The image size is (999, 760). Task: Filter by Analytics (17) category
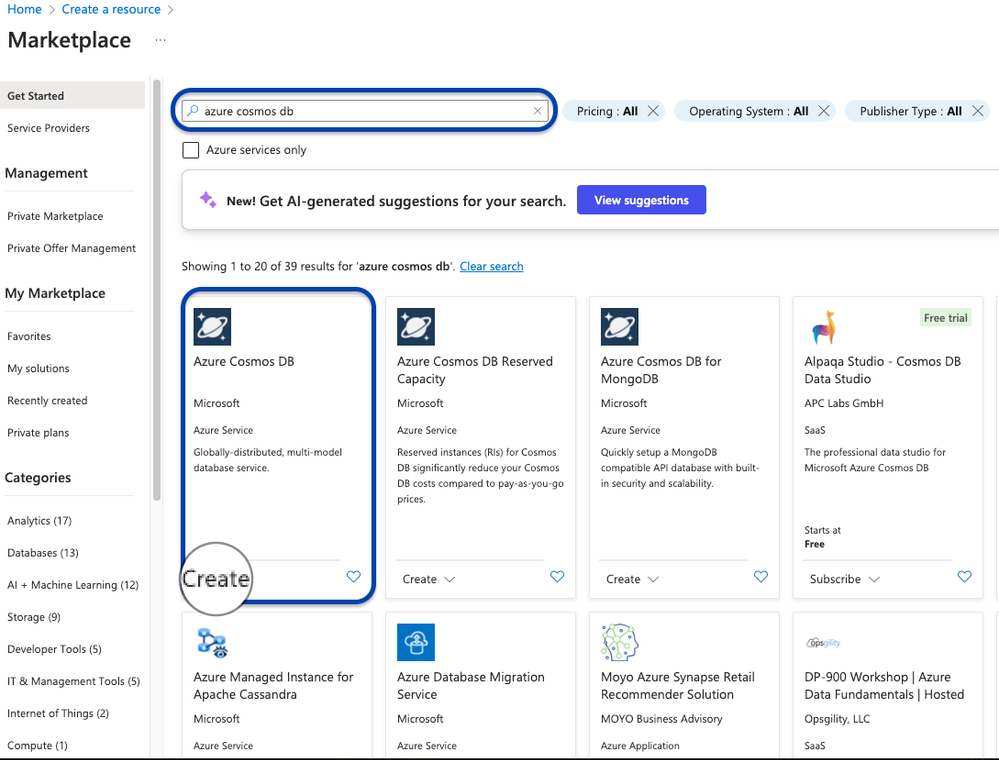pos(40,520)
